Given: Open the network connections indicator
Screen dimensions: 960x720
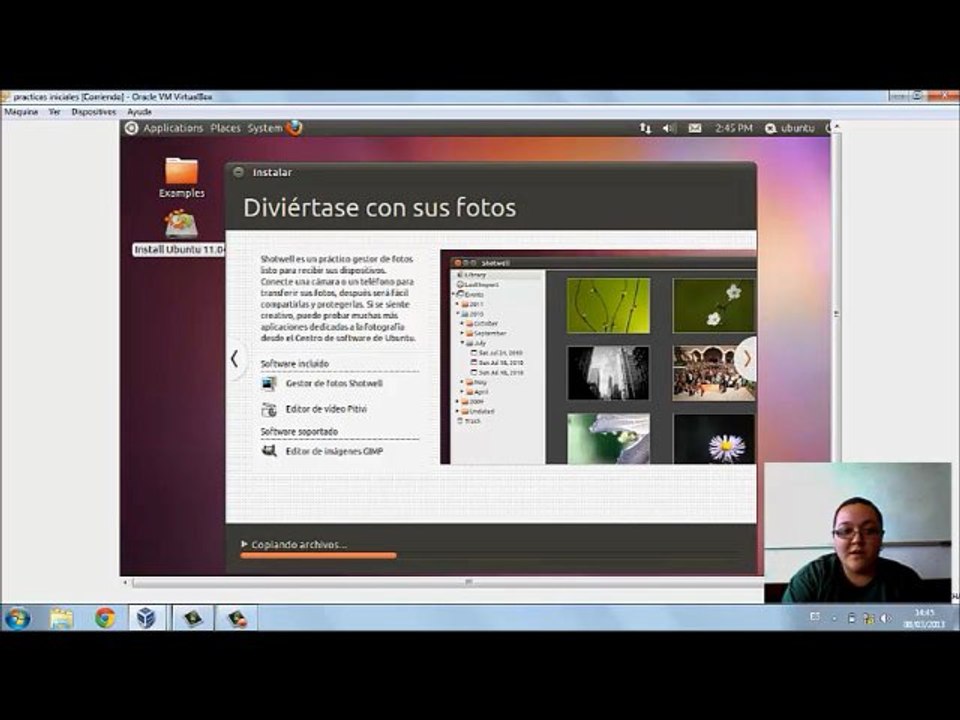Looking at the screenshot, I should [x=645, y=128].
